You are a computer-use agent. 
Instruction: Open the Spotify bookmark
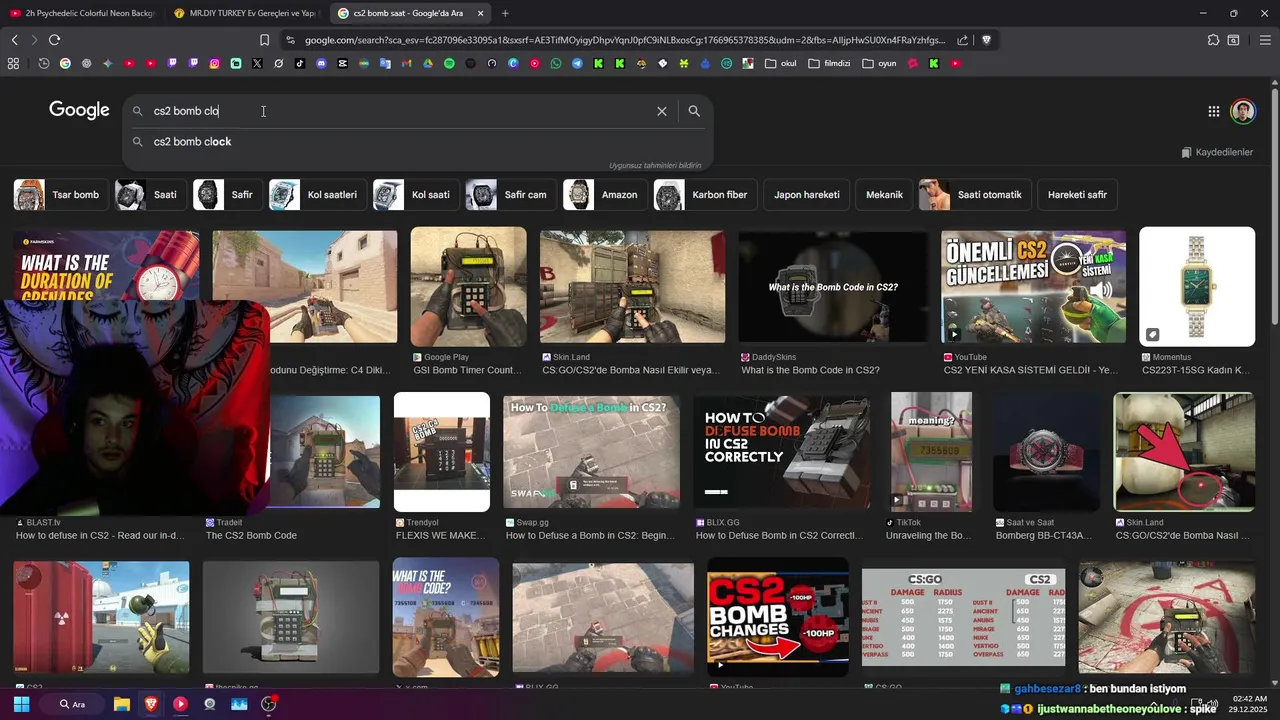point(449,63)
